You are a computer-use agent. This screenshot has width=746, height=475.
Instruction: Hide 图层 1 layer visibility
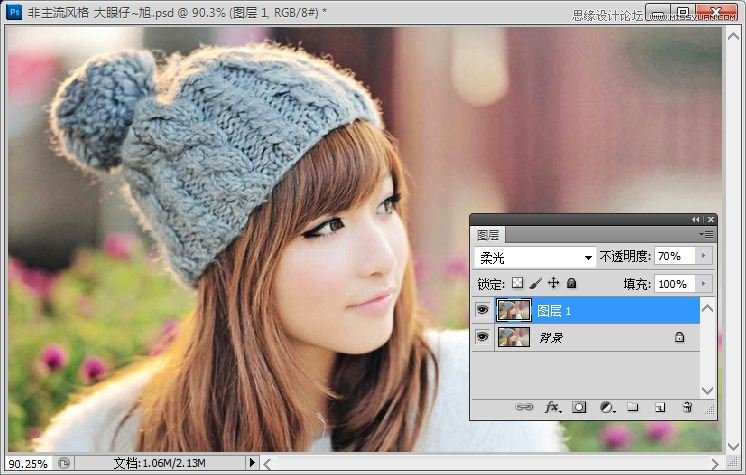coord(482,311)
